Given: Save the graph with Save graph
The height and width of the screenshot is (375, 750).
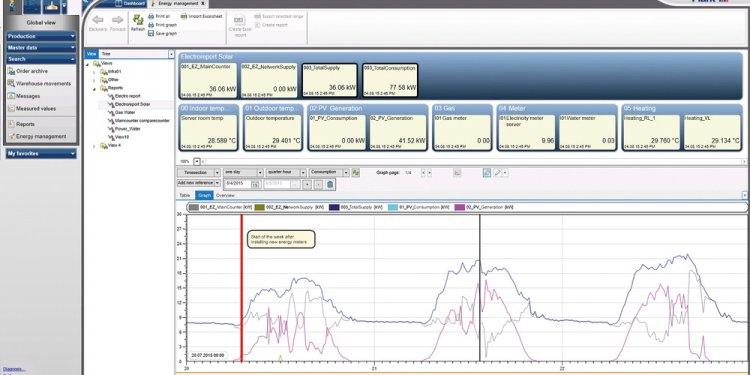Looking at the screenshot, I should point(163,33).
